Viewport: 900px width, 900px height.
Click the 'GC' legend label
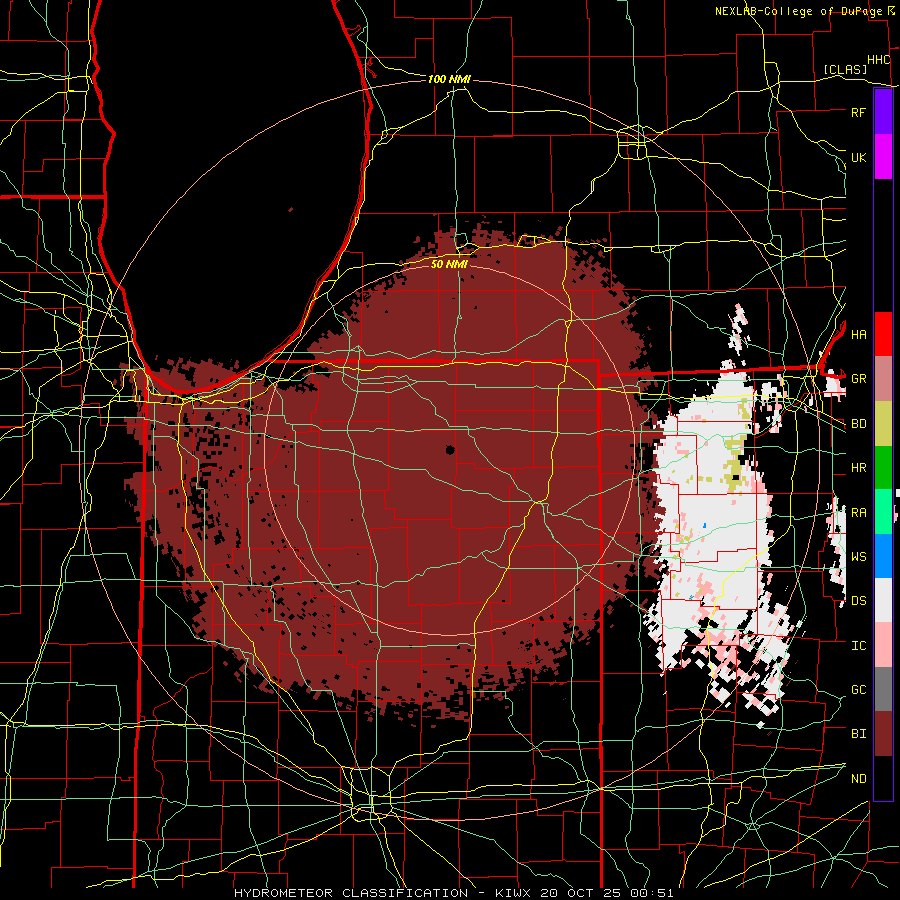[x=858, y=690]
